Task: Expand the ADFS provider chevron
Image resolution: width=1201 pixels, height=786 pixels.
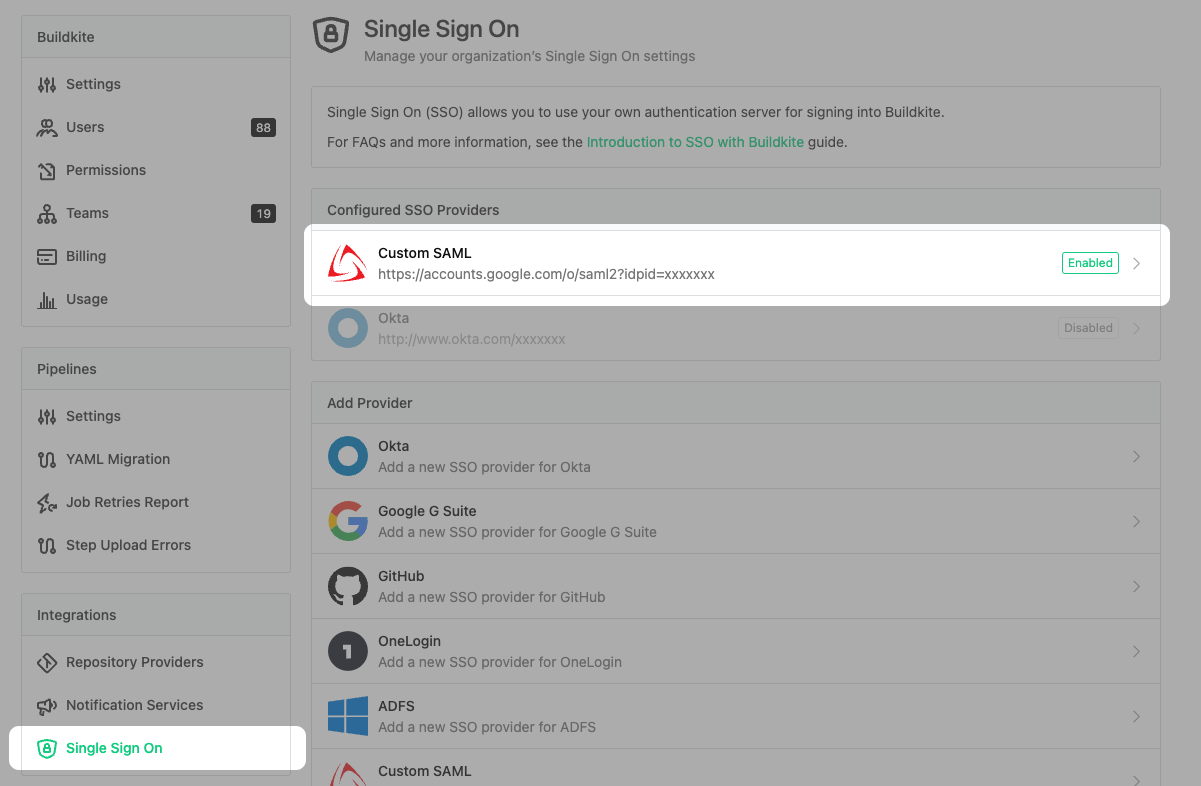Action: (x=1137, y=716)
